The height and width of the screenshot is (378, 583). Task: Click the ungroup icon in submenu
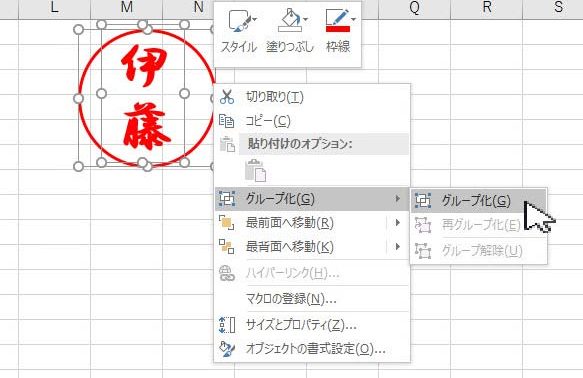[x=423, y=251]
